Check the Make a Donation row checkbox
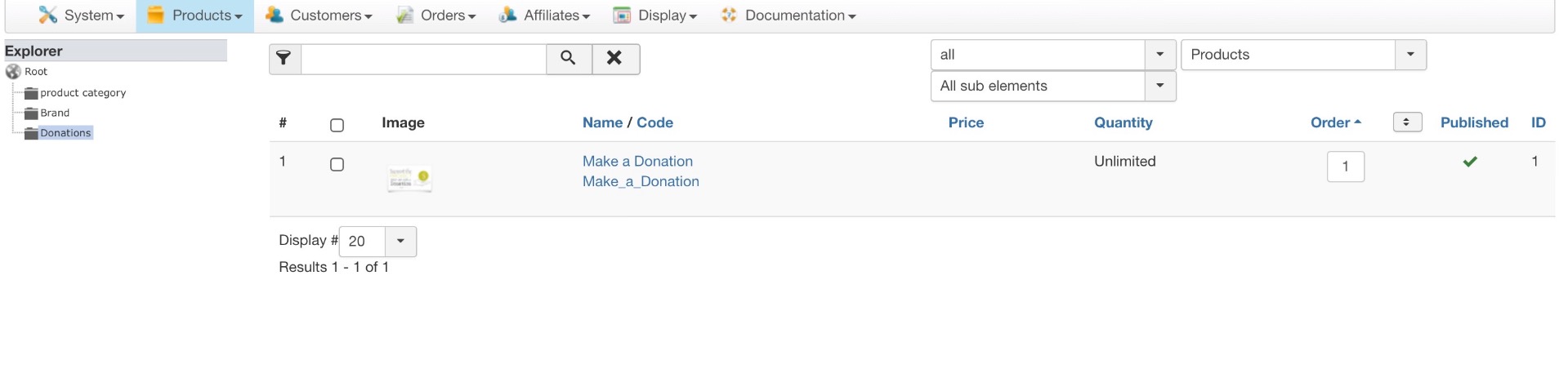This screenshot has height=369, width=1568. pyautogui.click(x=337, y=164)
